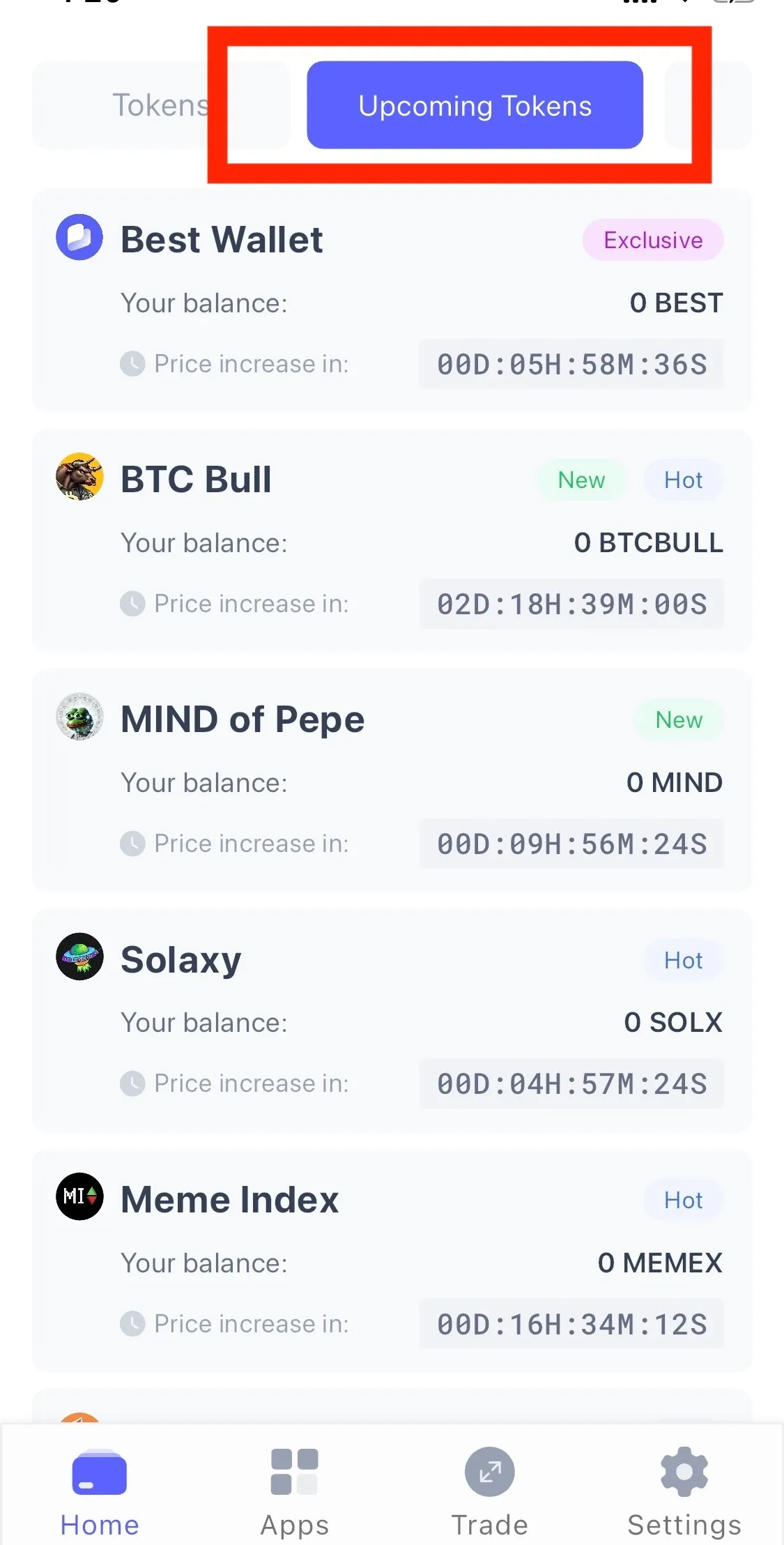This screenshot has height=1545, width=784.
Task: Tap the MIND of Pepe frog logo
Action: click(x=79, y=717)
